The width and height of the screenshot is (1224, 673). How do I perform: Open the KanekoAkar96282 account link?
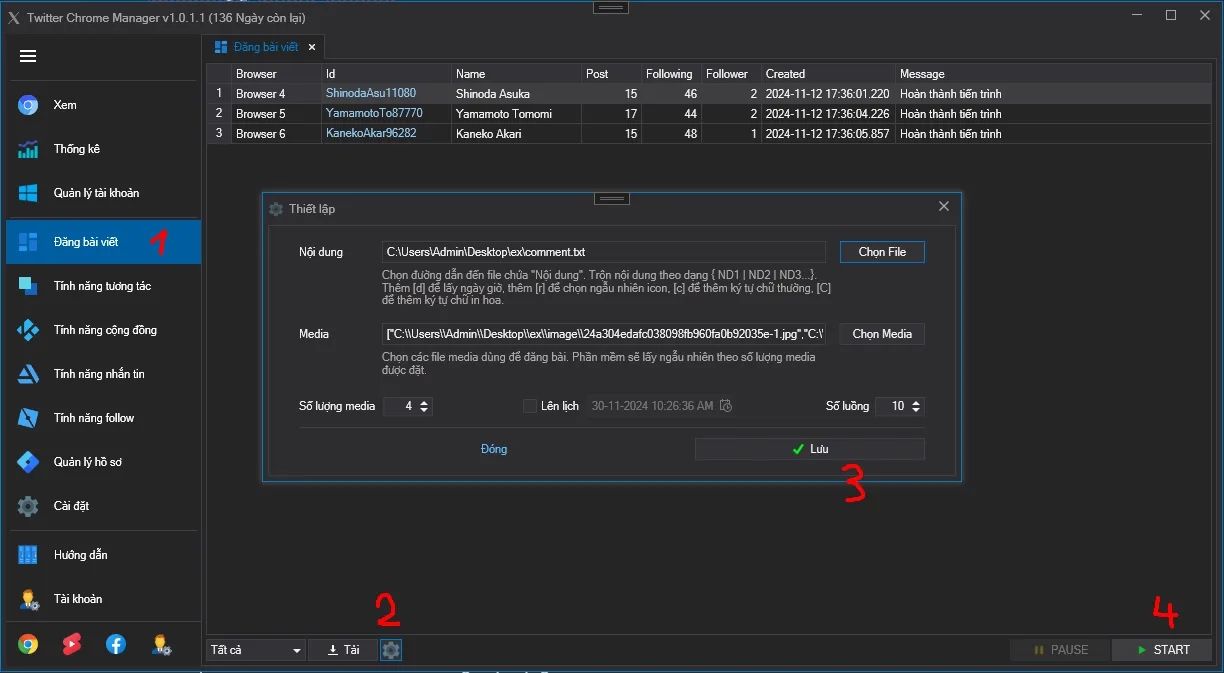(x=371, y=133)
